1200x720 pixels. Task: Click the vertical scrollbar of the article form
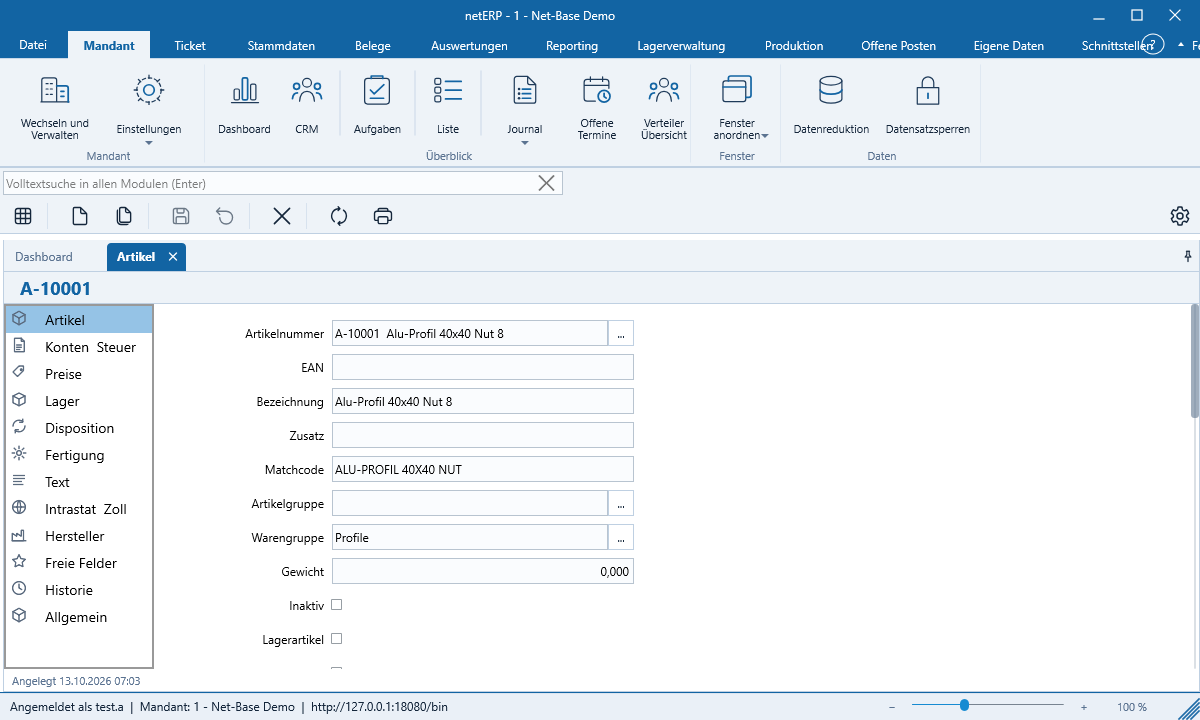click(1194, 361)
